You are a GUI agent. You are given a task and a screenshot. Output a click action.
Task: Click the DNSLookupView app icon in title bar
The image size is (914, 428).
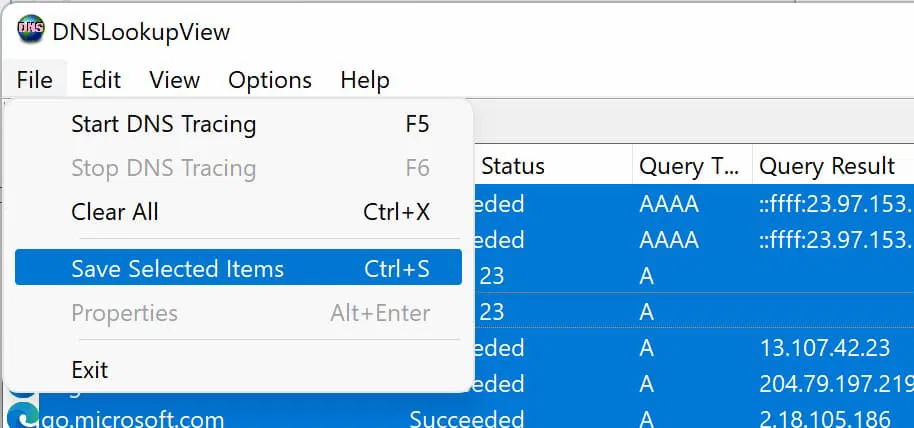click(31, 31)
